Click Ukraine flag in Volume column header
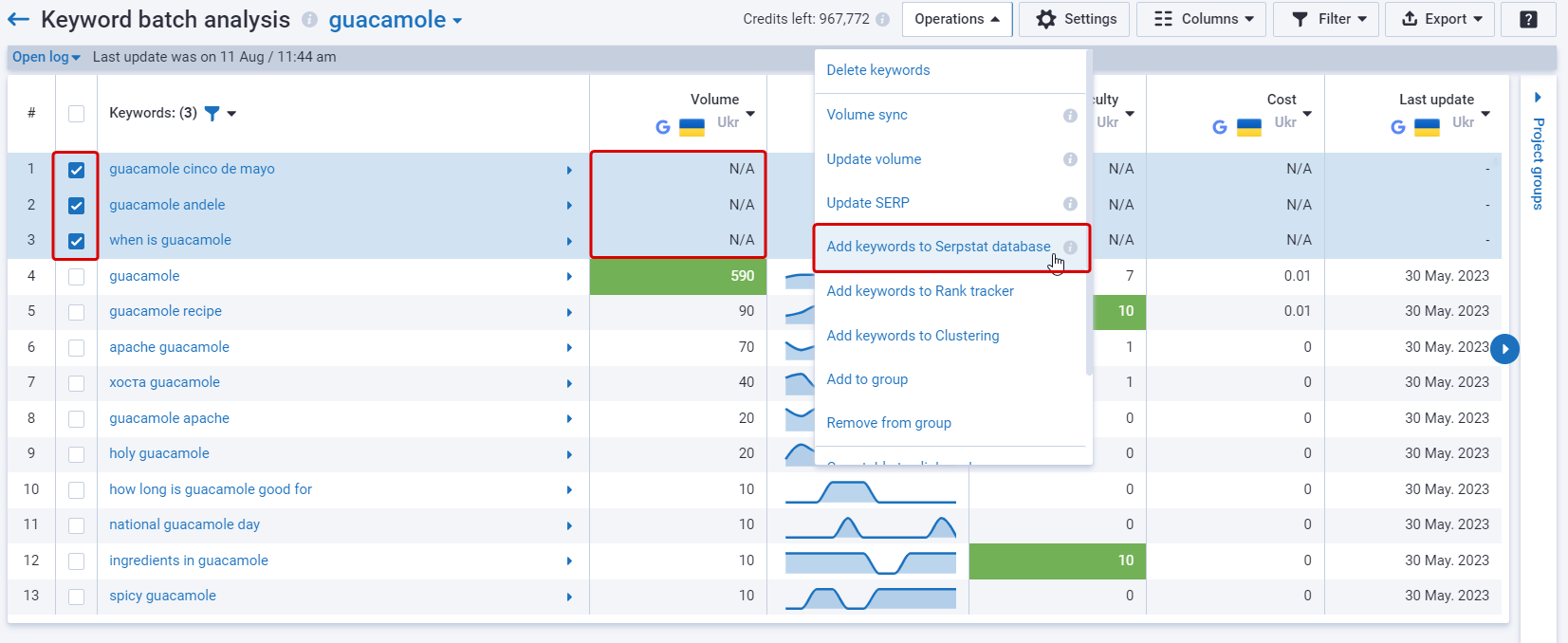 [x=692, y=127]
